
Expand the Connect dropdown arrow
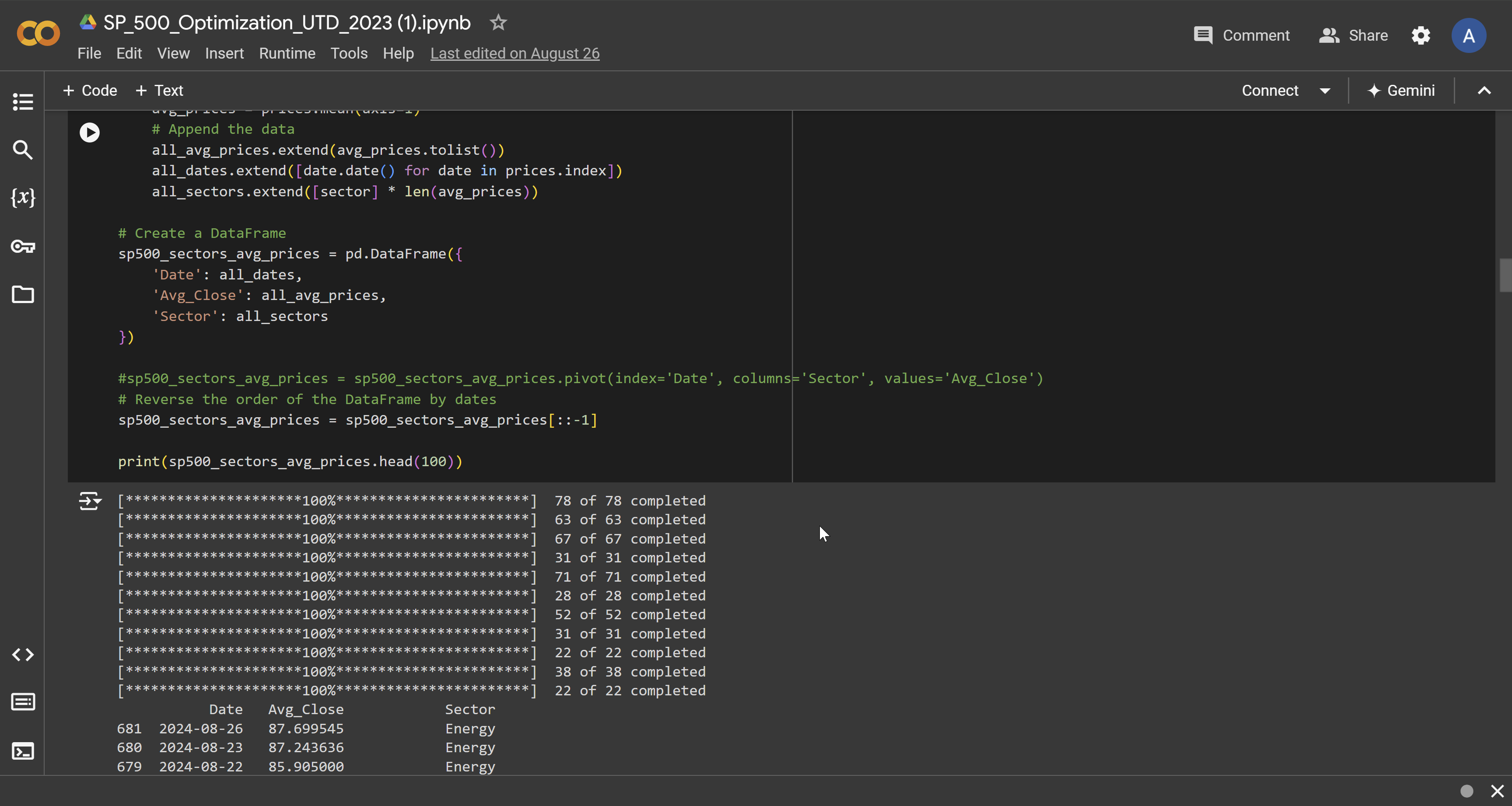coord(1325,91)
